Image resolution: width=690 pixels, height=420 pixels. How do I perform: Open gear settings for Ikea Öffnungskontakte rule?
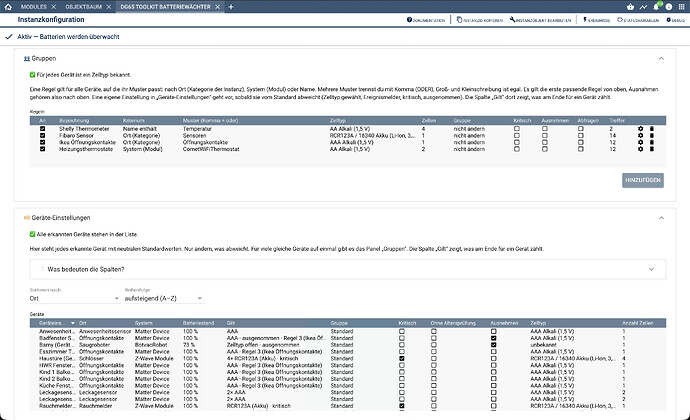(640, 142)
